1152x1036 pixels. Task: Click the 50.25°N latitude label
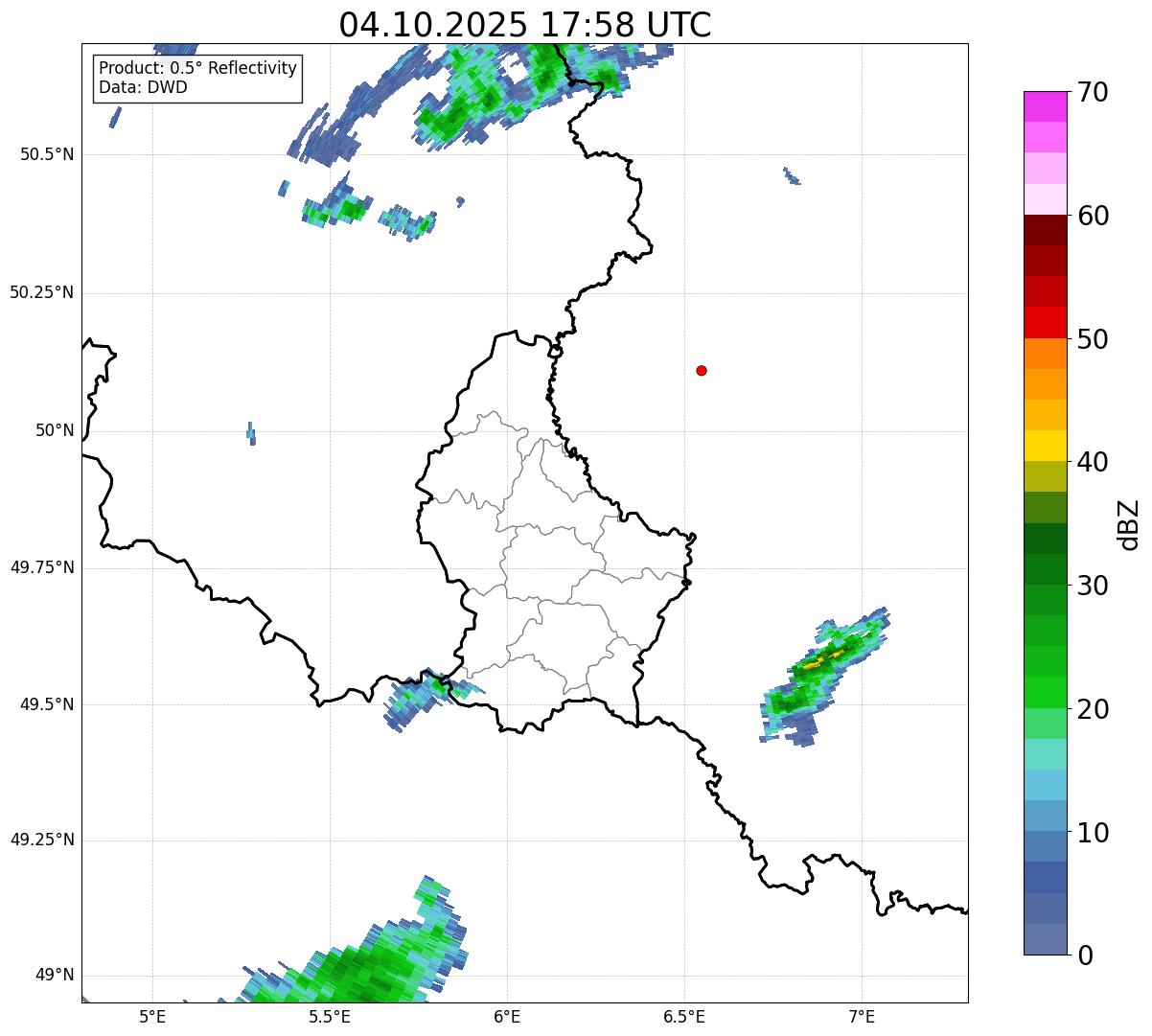click(x=42, y=292)
